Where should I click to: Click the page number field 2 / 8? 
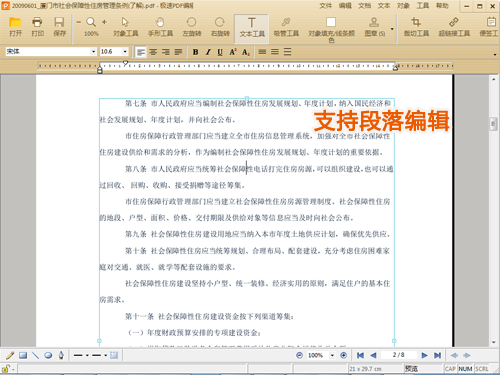point(399,355)
